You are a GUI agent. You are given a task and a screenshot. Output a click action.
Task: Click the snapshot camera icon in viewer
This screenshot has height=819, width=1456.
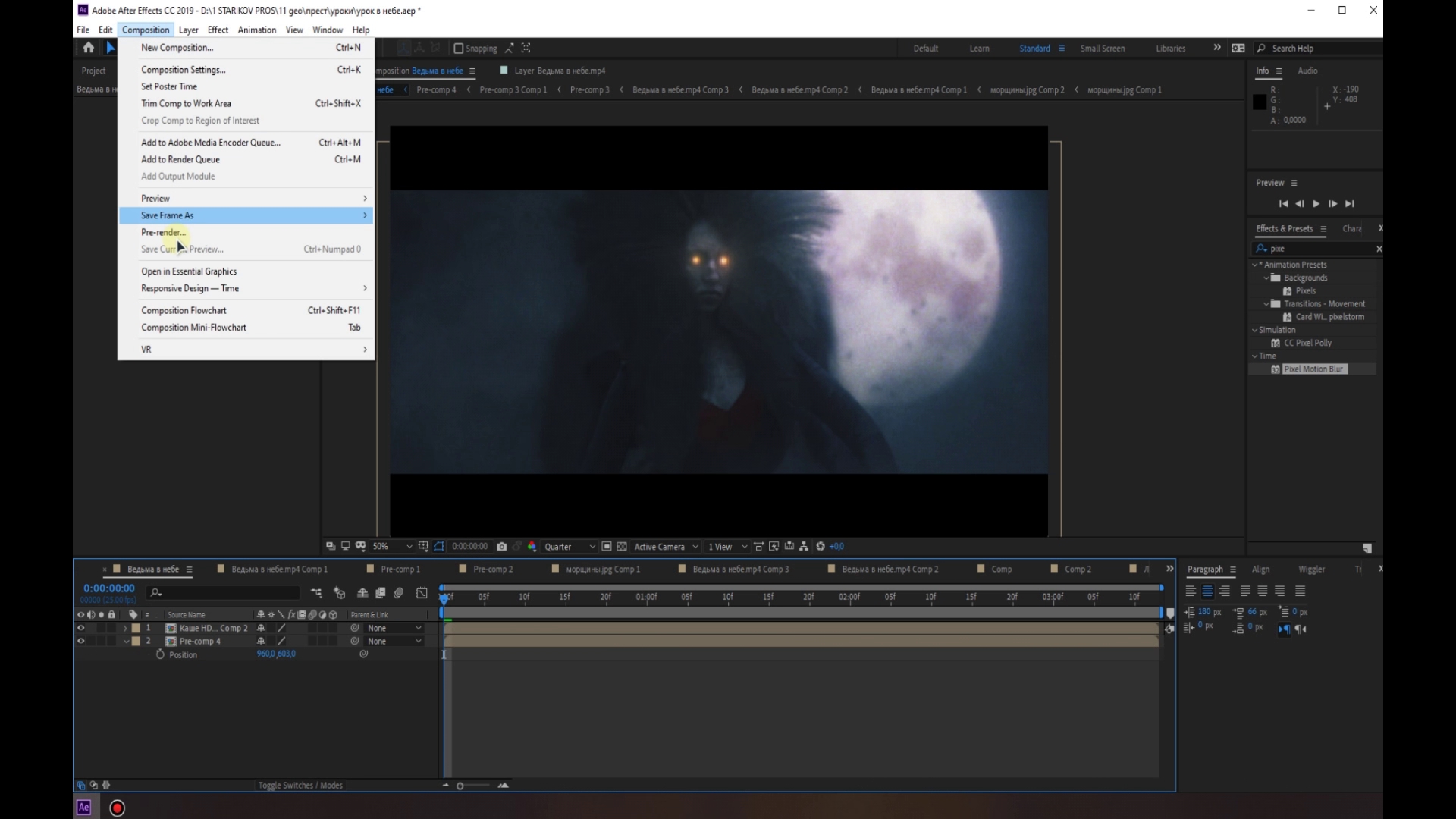coord(501,547)
